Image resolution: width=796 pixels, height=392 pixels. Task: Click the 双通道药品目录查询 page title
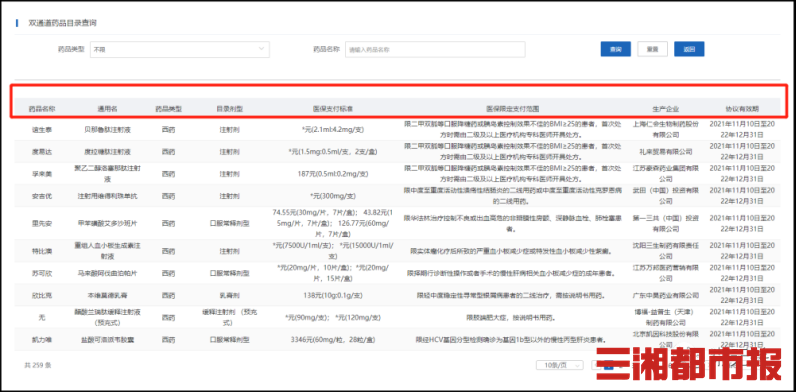tap(62, 23)
